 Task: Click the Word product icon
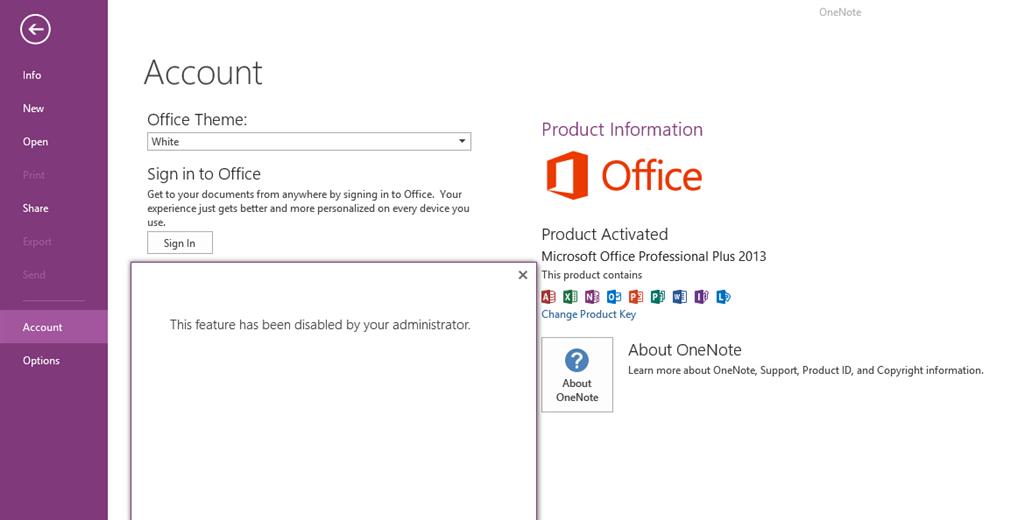pyautogui.click(x=679, y=297)
